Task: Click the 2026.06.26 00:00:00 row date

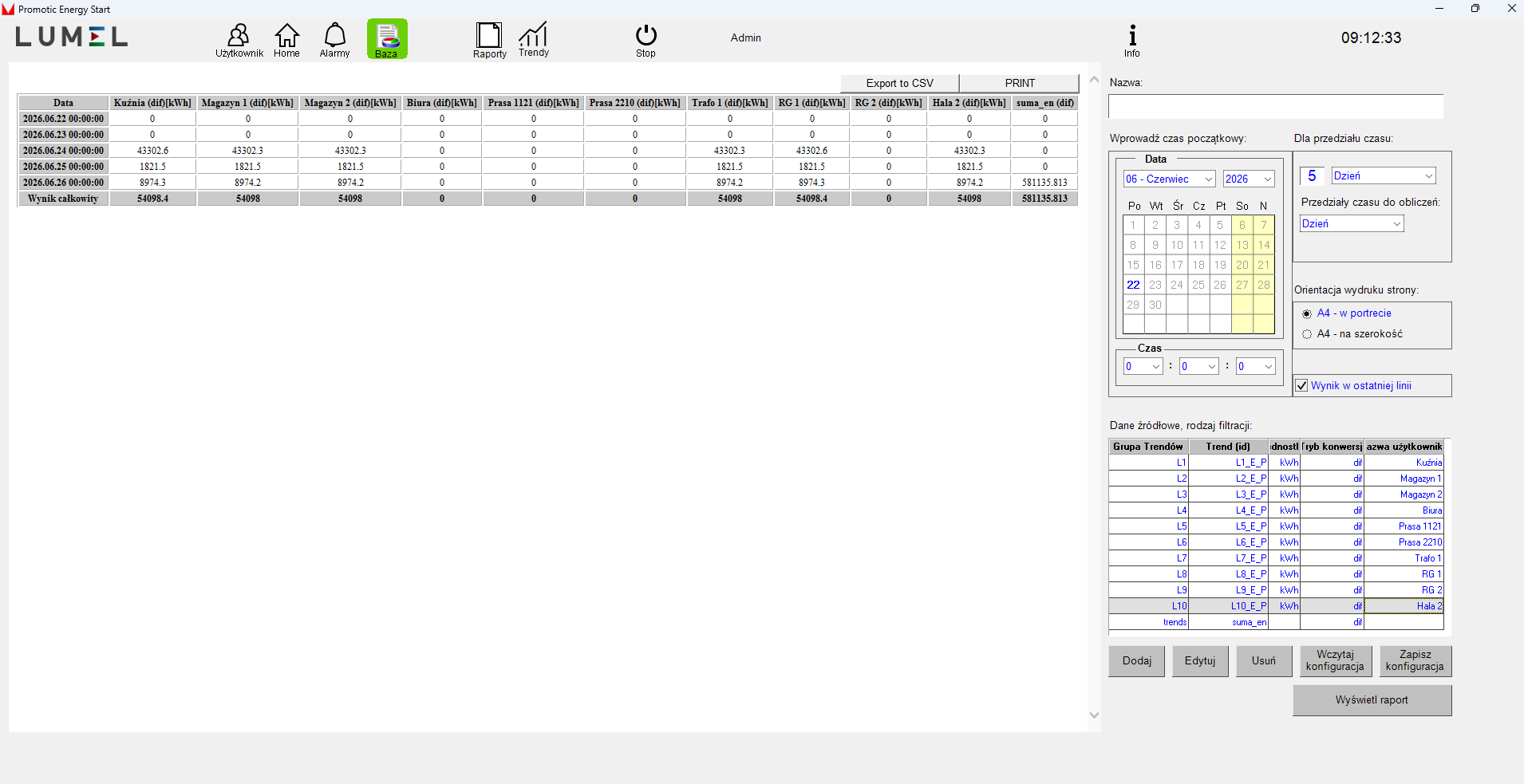Action: click(x=63, y=183)
